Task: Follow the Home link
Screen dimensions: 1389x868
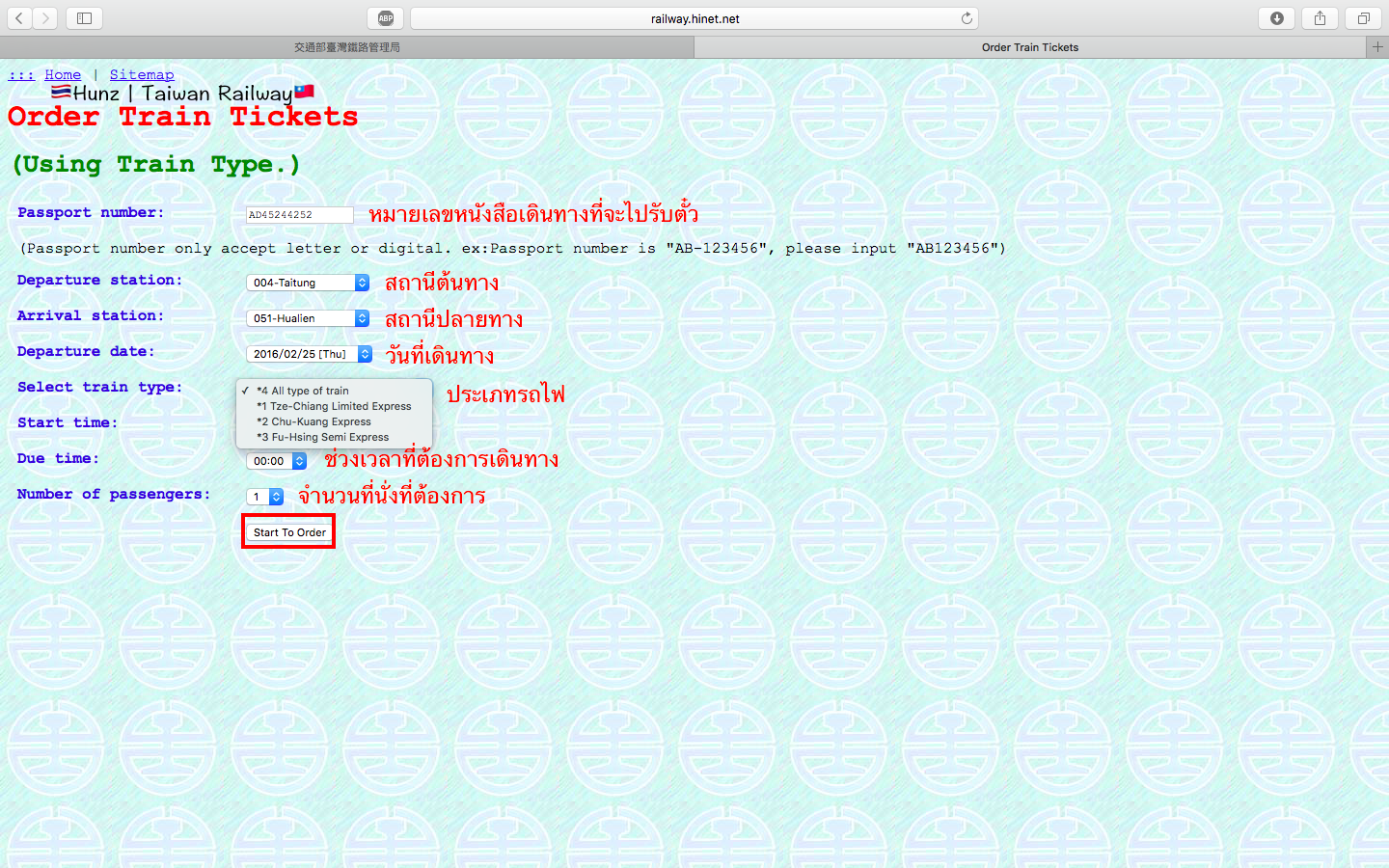Action: [x=63, y=74]
